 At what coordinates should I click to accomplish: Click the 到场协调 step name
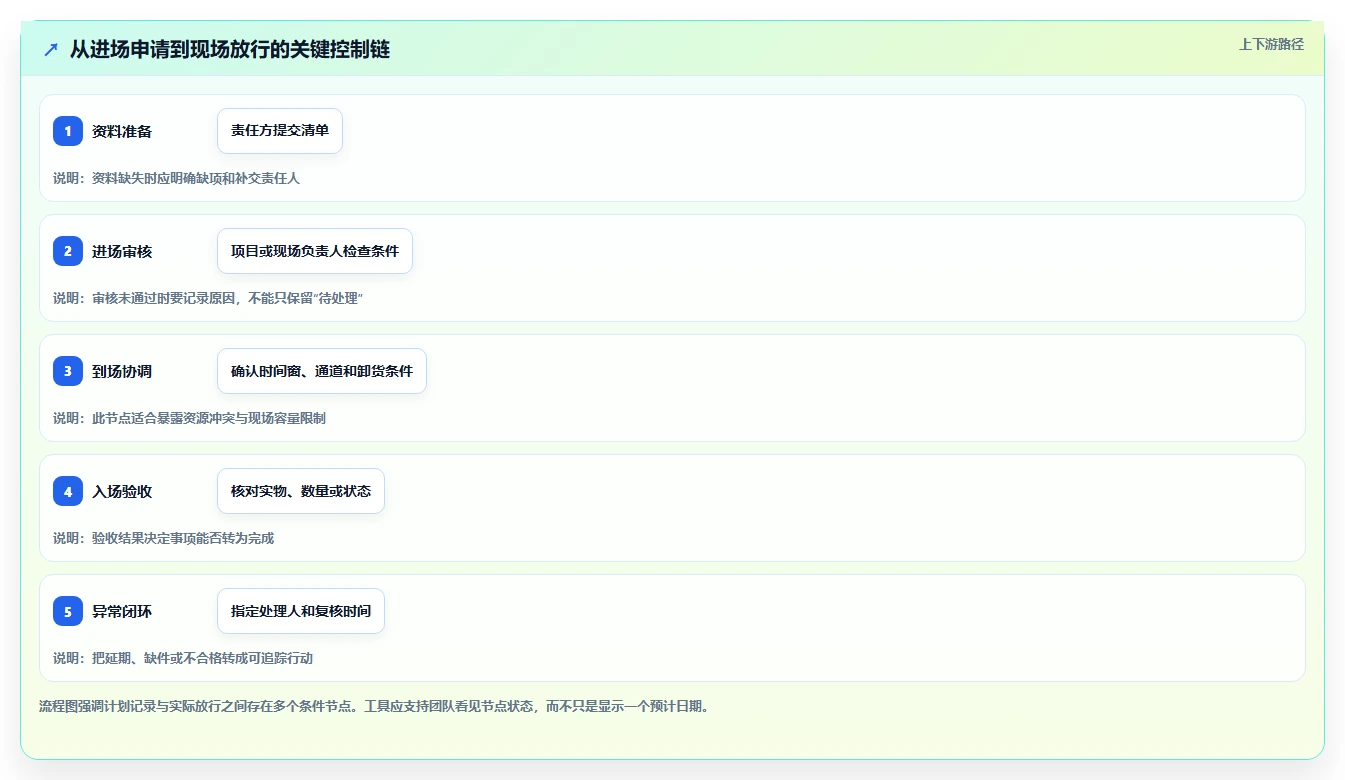(122, 371)
